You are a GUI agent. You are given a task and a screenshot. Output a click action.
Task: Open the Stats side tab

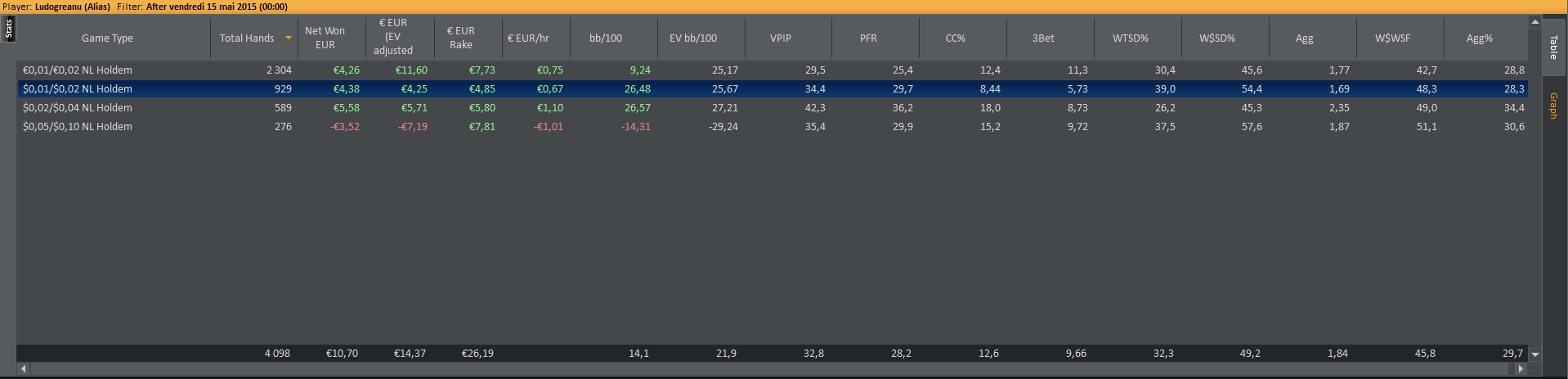(x=8, y=29)
